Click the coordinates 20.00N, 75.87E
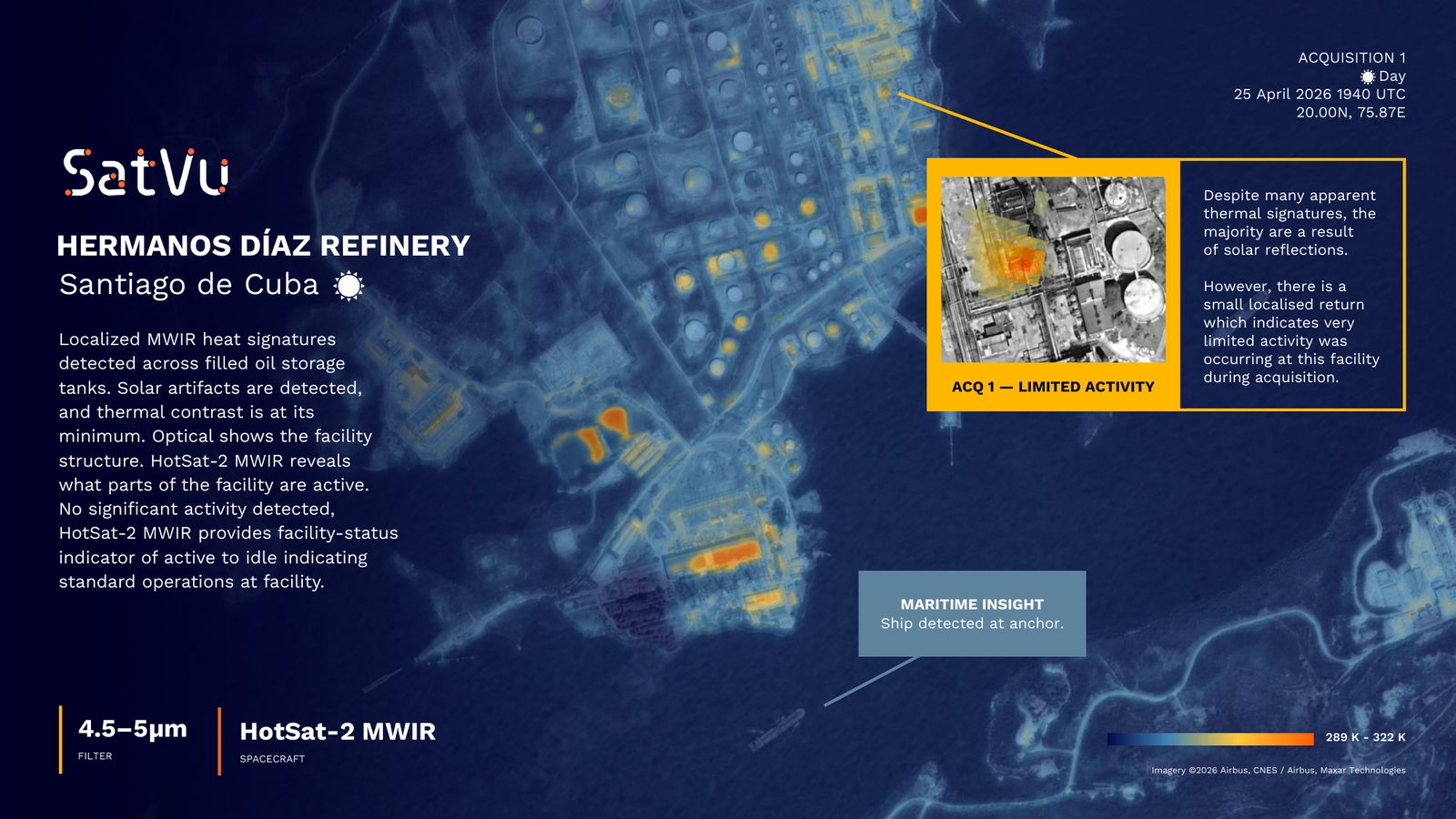Screen dimensions: 1456x819 pyautogui.click(x=1350, y=112)
